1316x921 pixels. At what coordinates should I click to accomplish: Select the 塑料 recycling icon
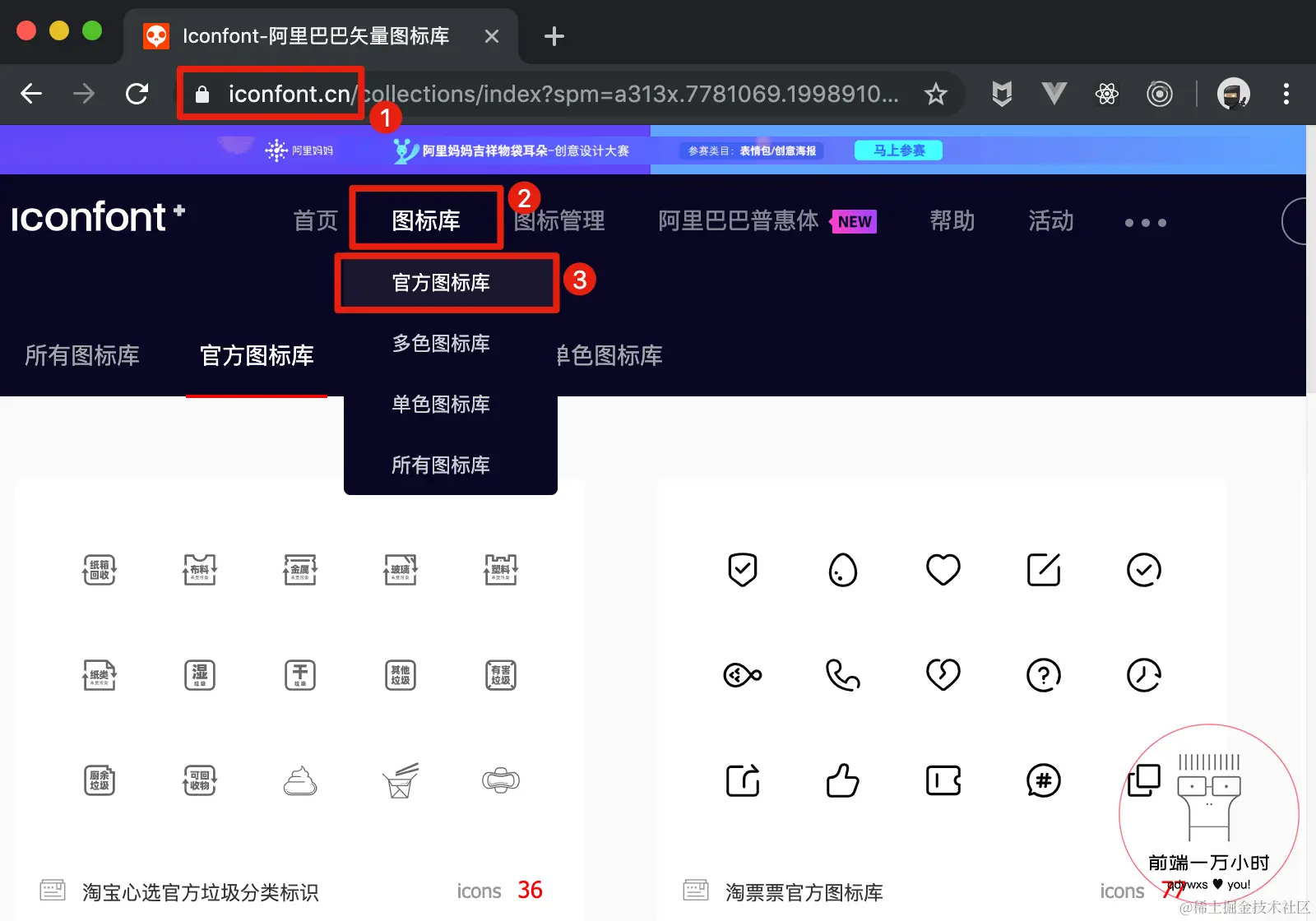(x=501, y=570)
